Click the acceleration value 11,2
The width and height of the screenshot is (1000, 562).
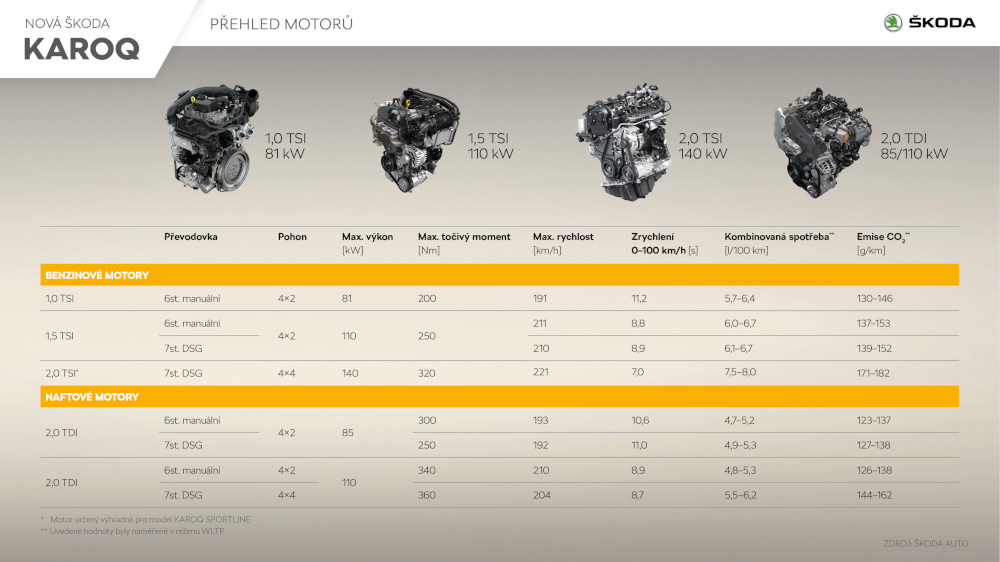click(x=639, y=299)
